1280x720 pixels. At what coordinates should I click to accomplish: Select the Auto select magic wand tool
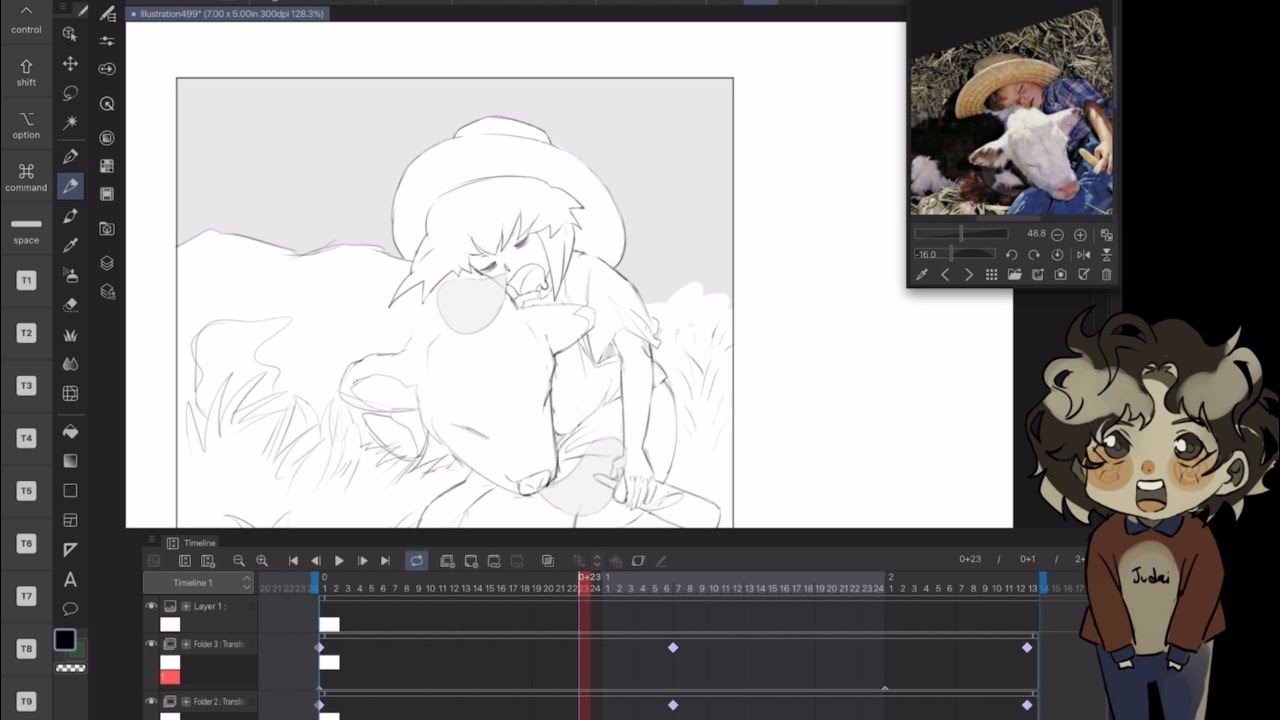tap(70, 123)
